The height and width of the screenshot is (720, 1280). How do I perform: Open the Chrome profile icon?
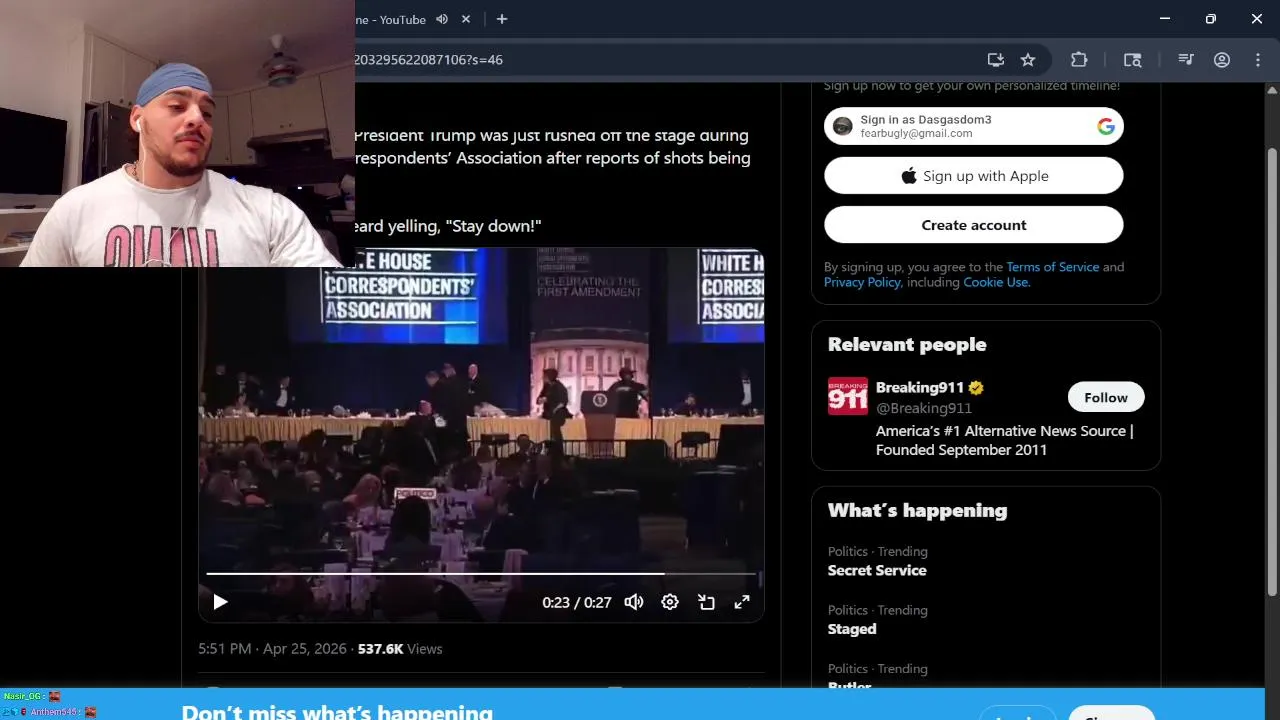[1222, 60]
